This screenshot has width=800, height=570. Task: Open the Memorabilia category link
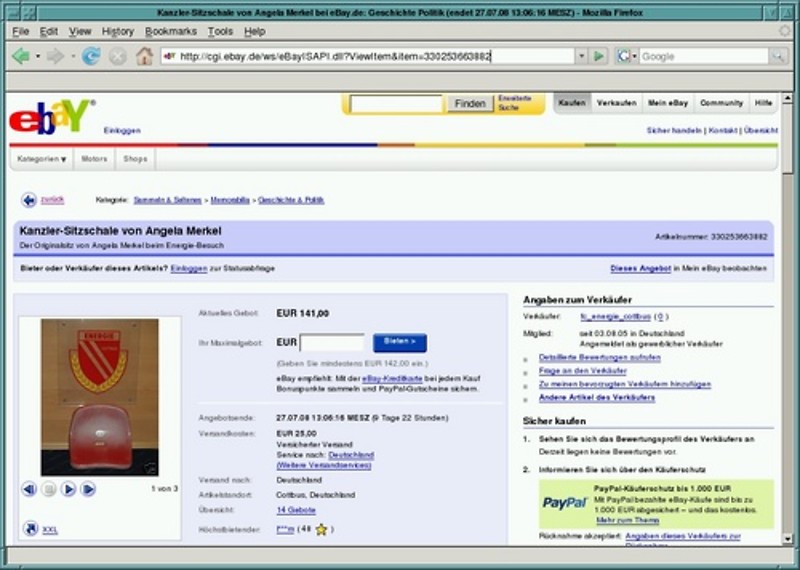[x=230, y=200]
